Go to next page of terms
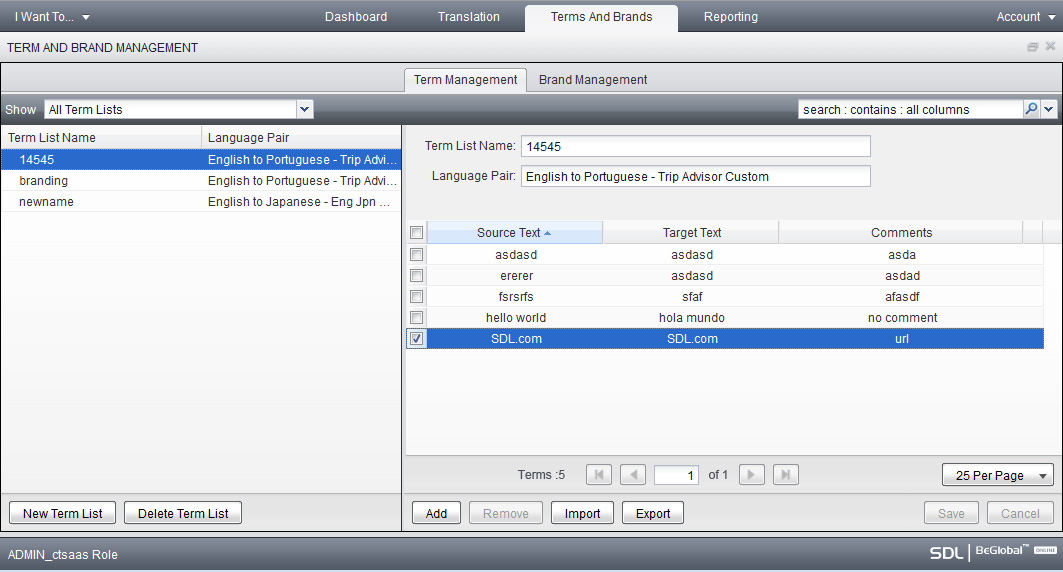The height and width of the screenshot is (572, 1063). click(752, 475)
